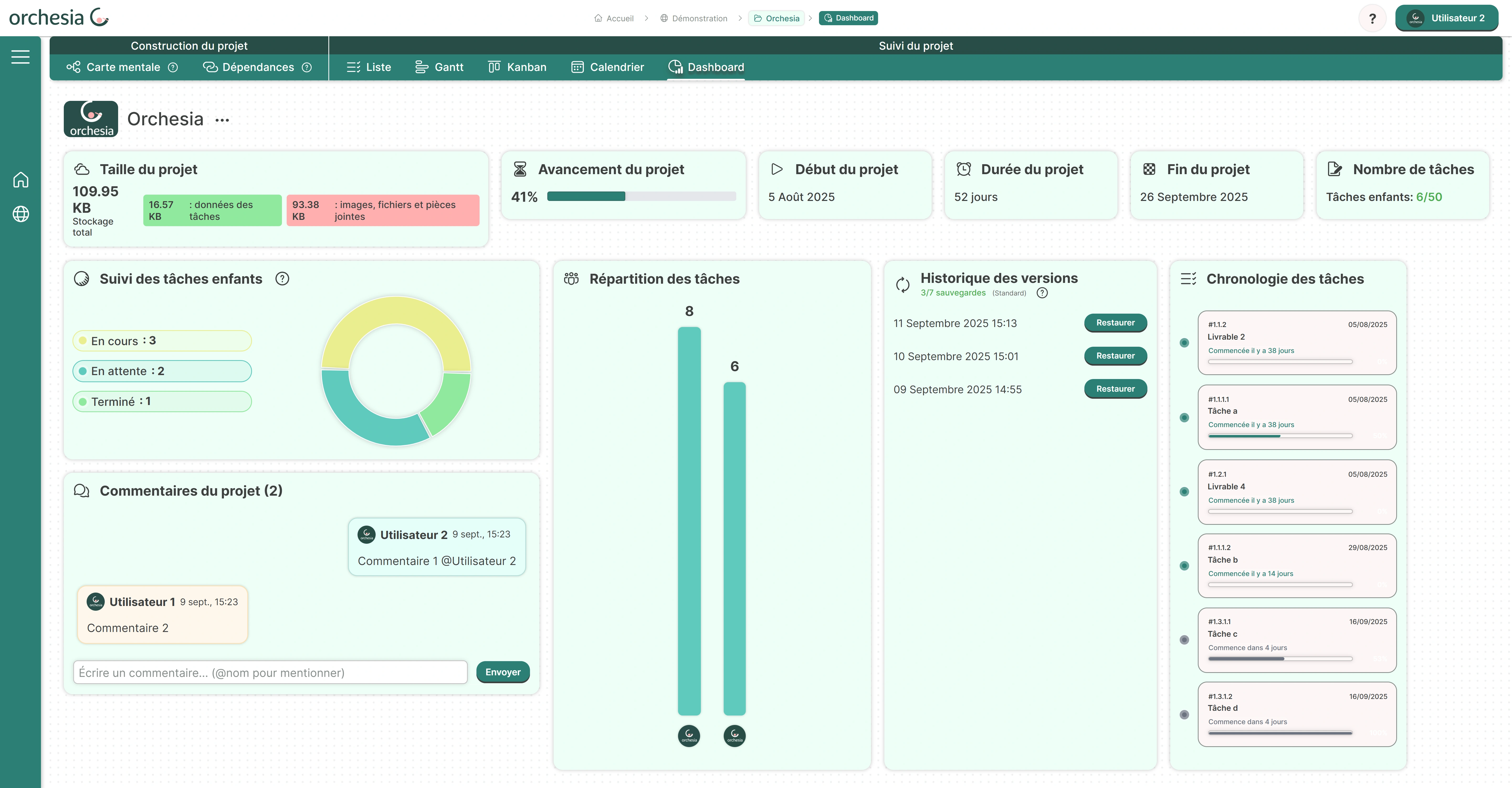Open the Orchesia breadcrumb
This screenshot has width=1512, height=788.
coord(776,18)
